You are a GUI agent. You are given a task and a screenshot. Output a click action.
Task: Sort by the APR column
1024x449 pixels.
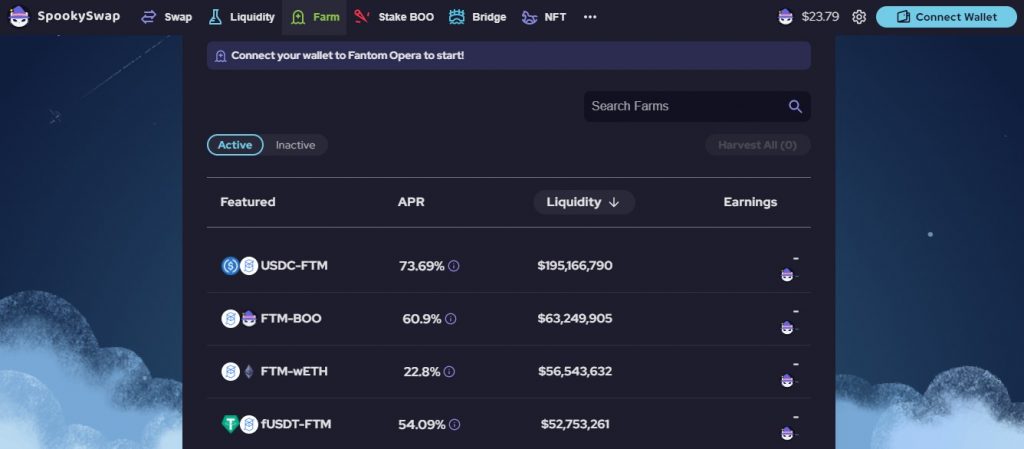tap(411, 202)
